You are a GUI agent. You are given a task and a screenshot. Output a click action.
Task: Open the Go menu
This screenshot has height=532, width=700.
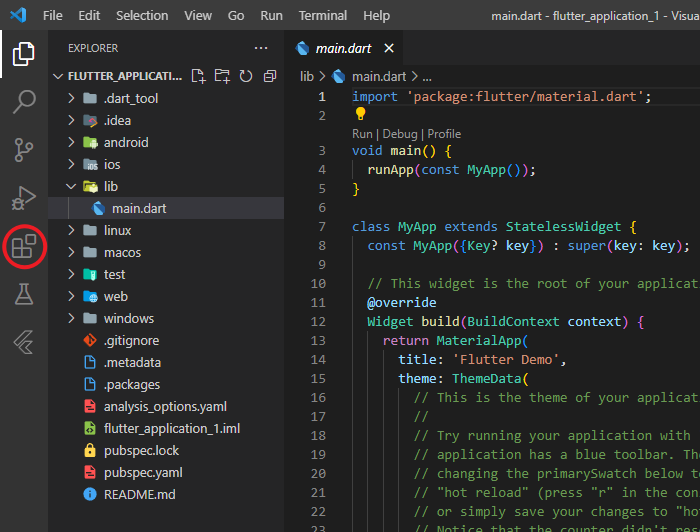(x=236, y=16)
